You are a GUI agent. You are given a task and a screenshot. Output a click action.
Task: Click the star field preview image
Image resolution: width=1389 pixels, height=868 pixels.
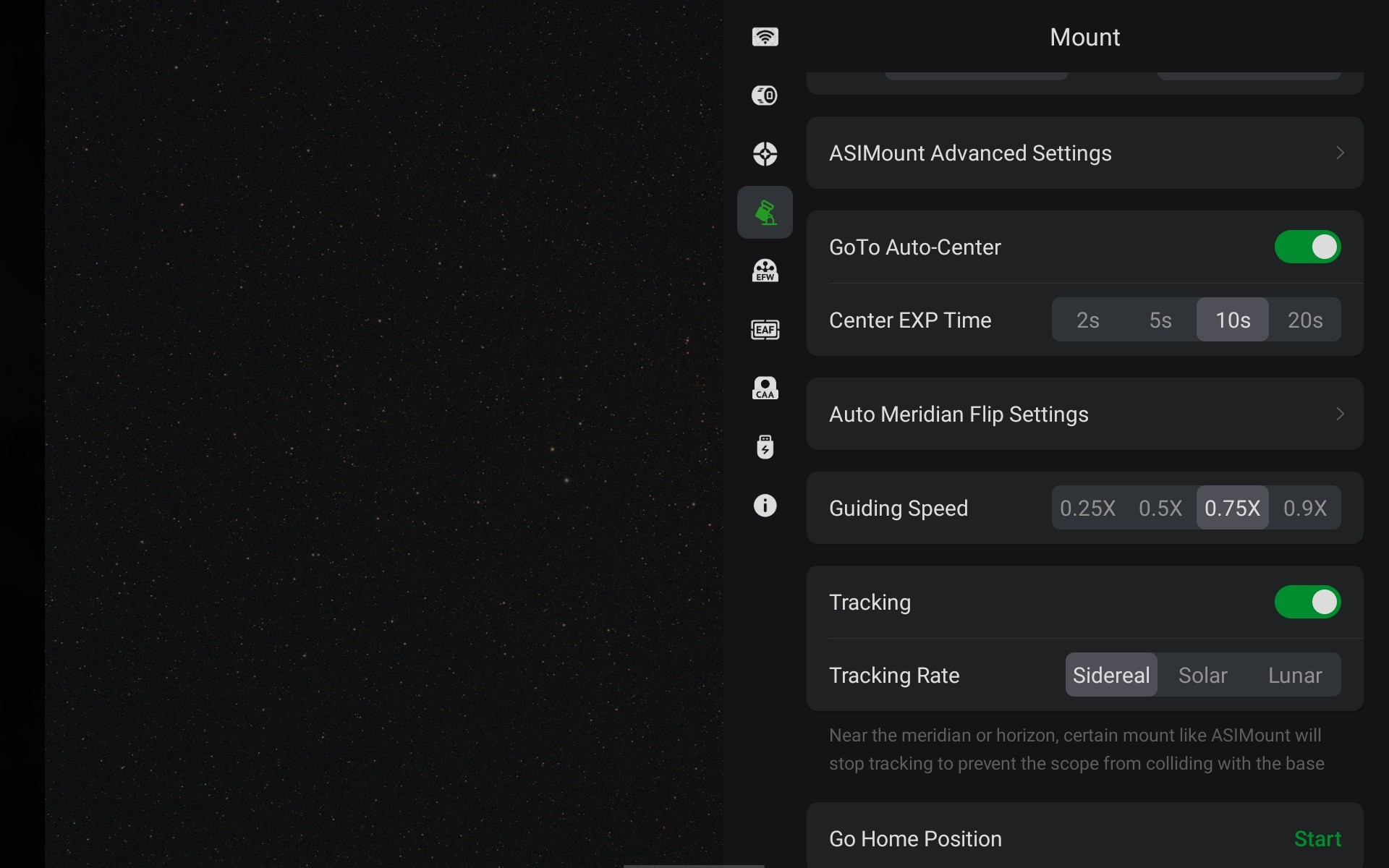[x=384, y=434]
